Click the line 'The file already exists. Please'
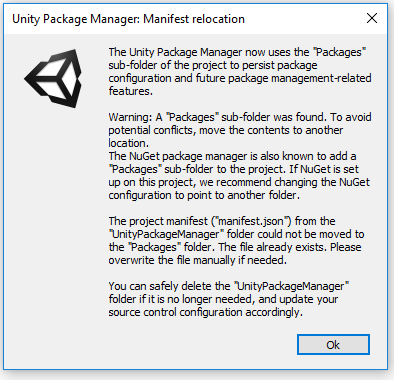The image size is (394, 380). point(235,247)
